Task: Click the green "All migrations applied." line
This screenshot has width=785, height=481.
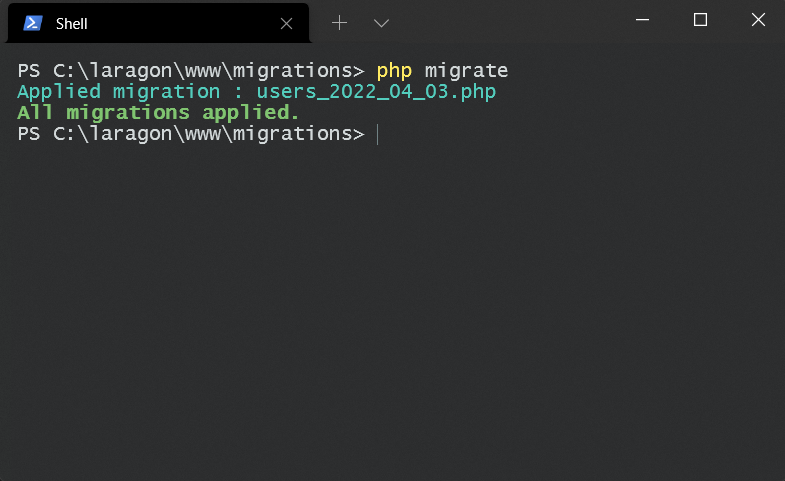Action: 158,113
